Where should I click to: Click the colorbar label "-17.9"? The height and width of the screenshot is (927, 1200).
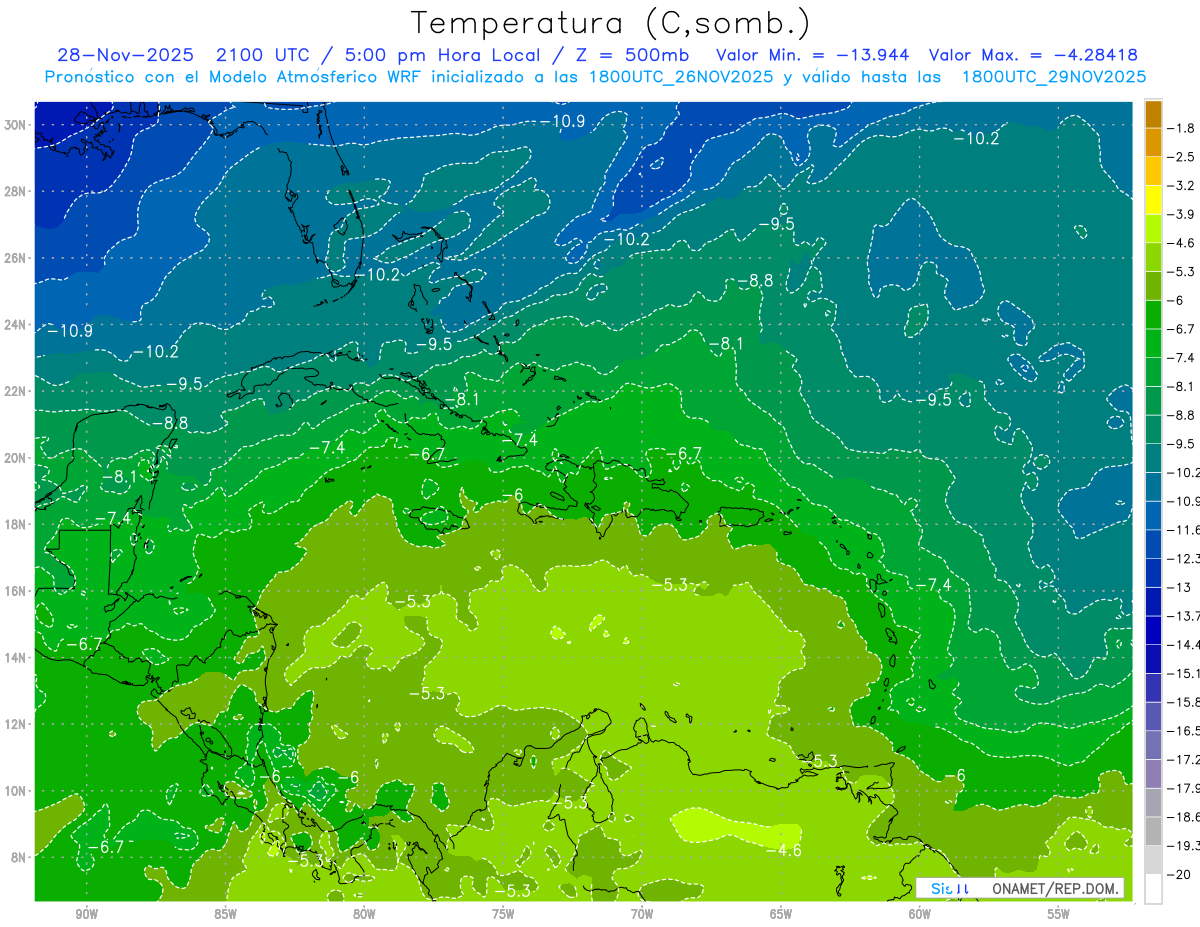pos(1184,788)
